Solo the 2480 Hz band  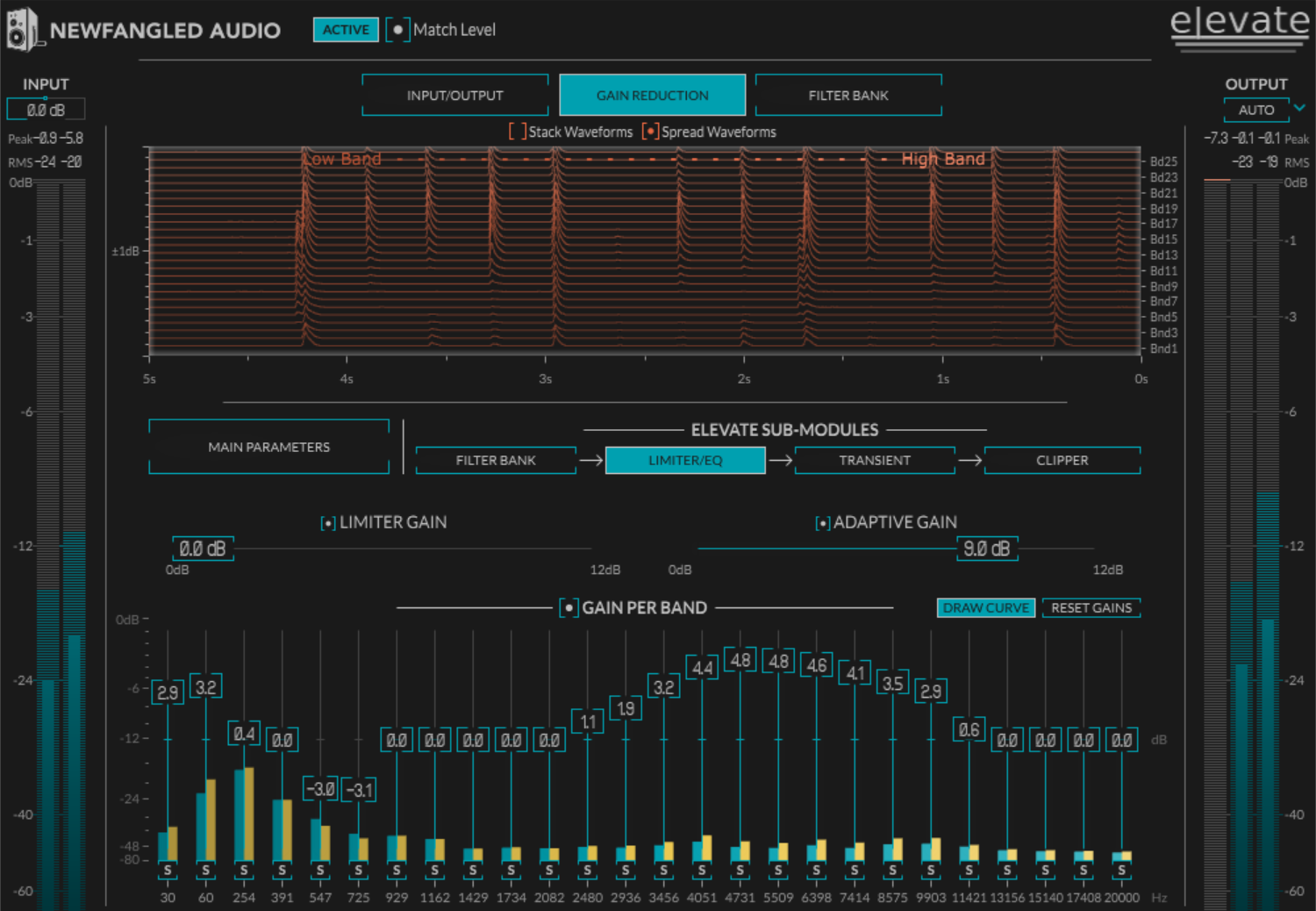pos(587,871)
